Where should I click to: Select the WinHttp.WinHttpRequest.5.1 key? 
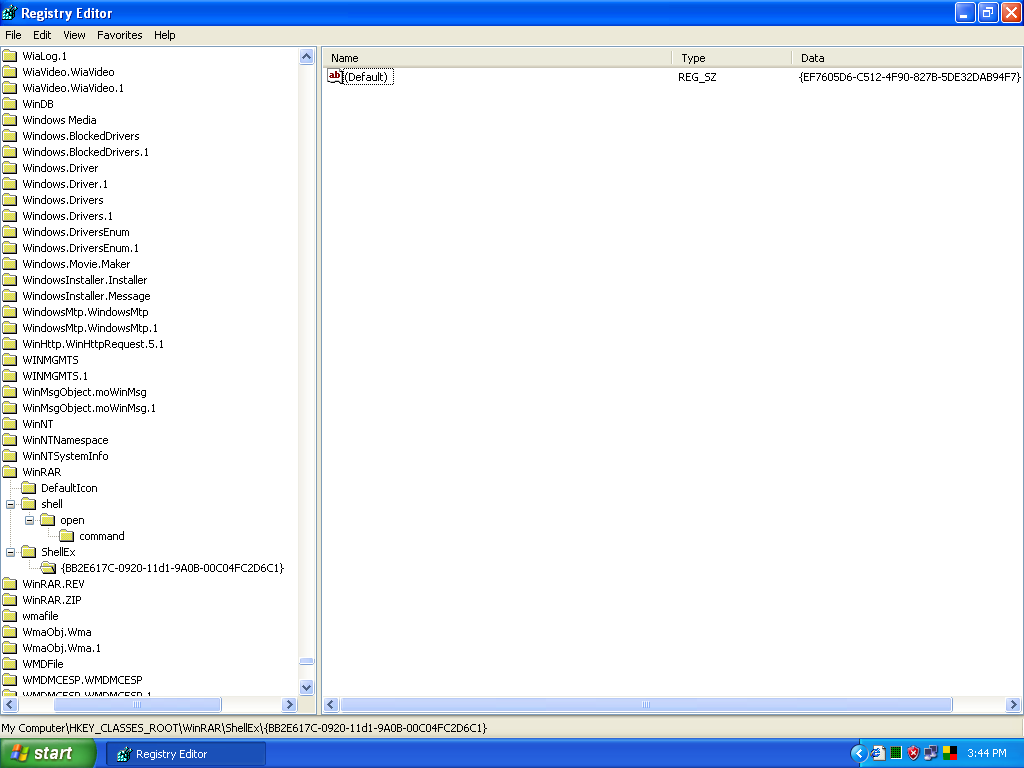93,344
